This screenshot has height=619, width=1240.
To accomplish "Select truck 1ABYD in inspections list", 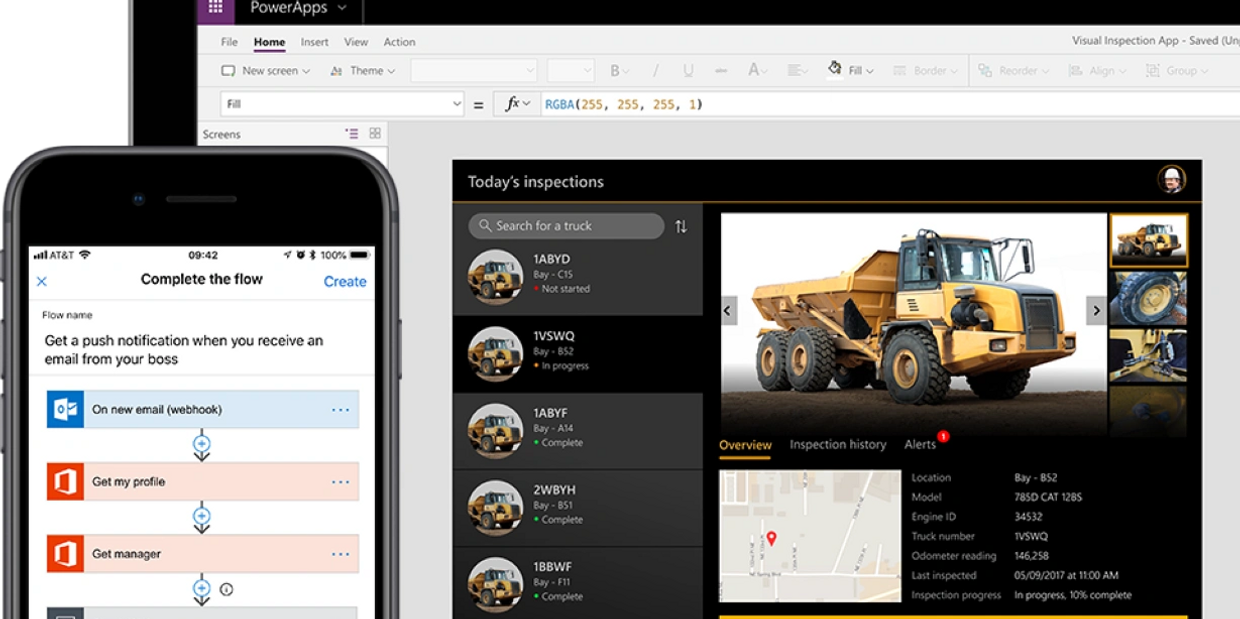I will click(578, 277).
